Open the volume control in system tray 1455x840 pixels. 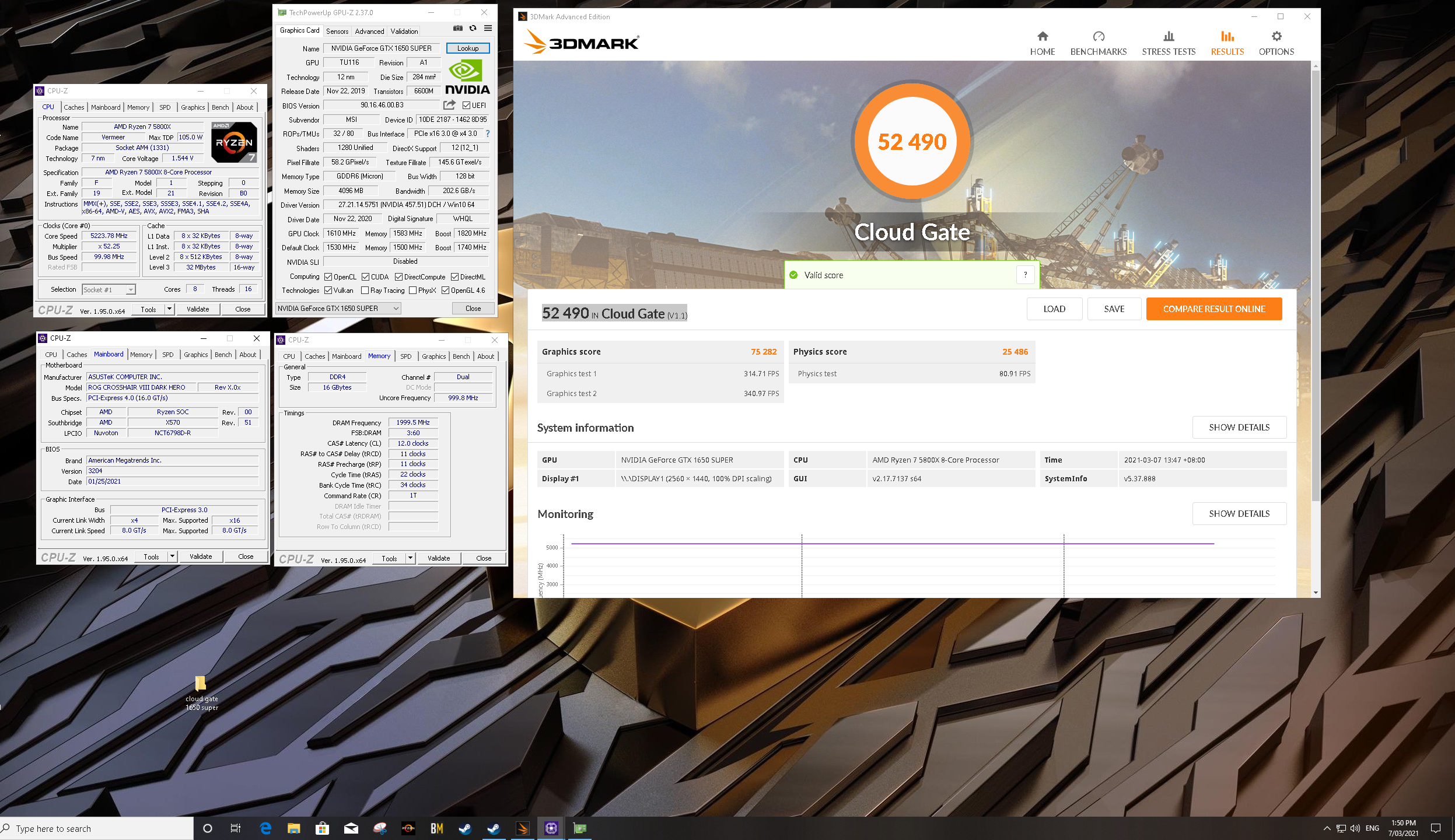[1355, 828]
